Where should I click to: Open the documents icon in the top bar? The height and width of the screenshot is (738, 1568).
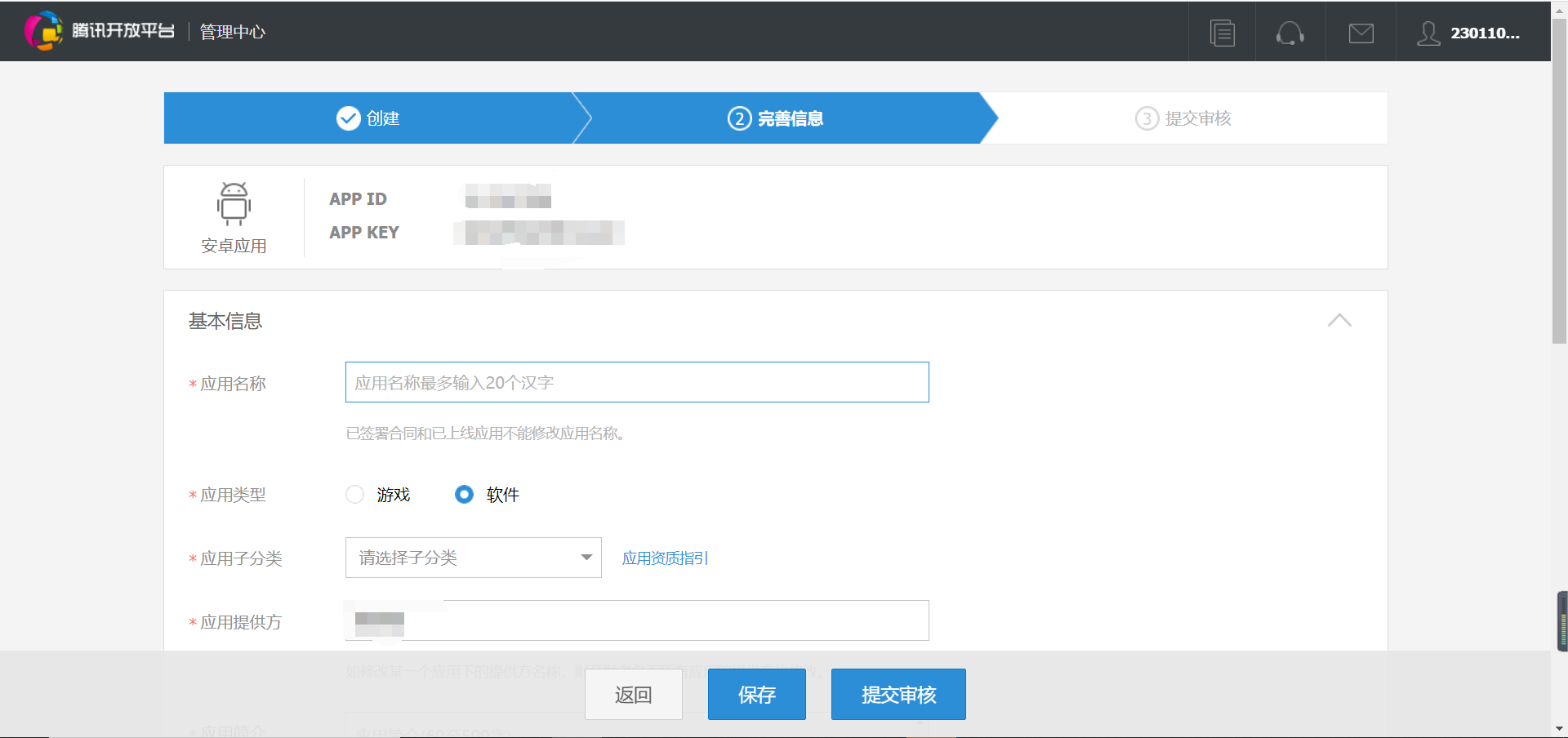(1221, 32)
